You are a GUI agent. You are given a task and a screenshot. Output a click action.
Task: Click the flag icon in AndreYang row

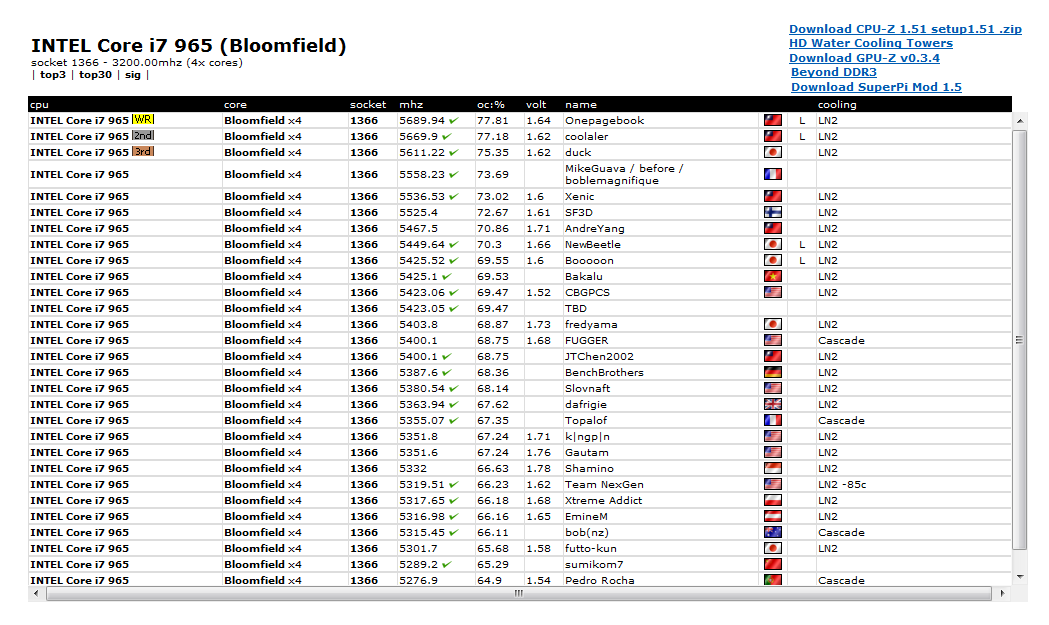773,229
